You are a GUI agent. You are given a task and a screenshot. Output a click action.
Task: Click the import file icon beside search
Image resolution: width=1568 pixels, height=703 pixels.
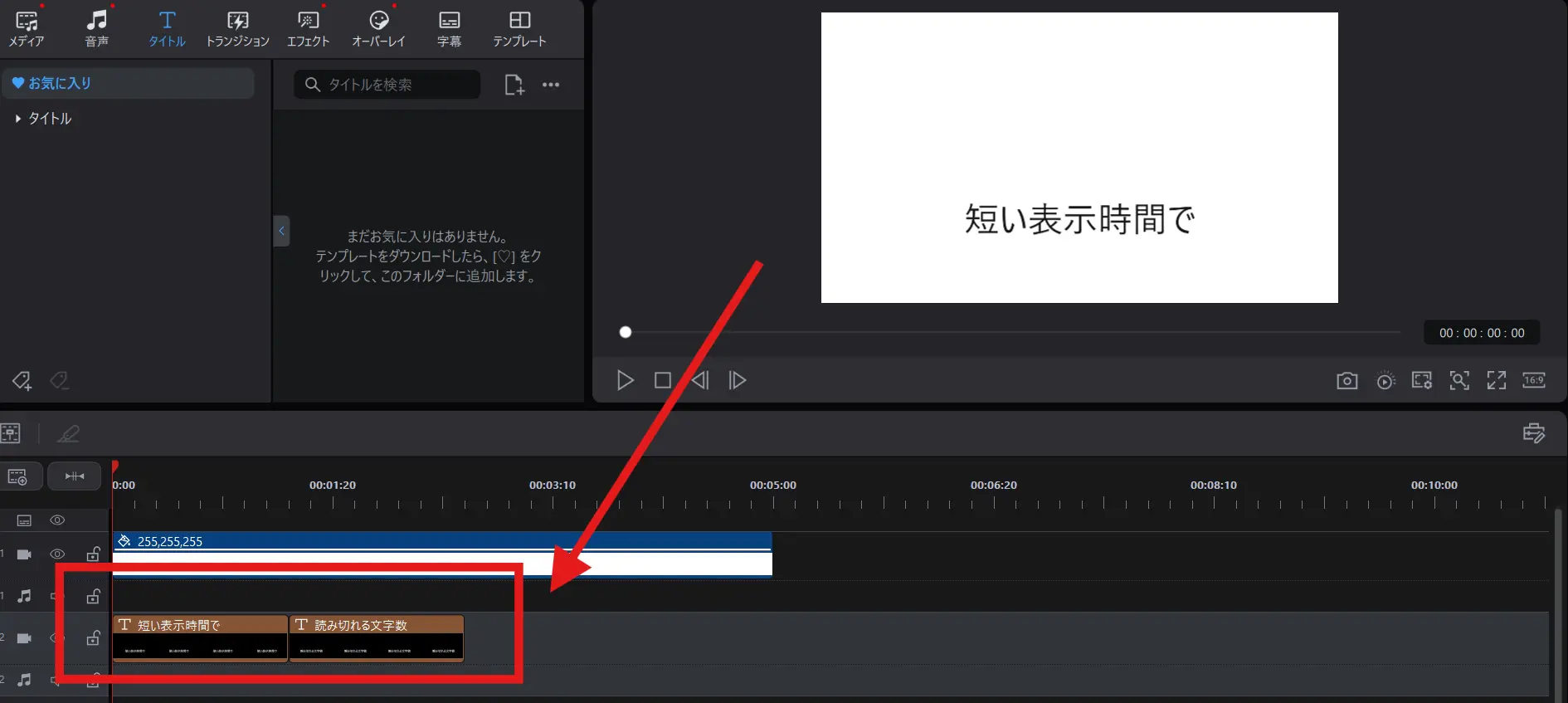(514, 85)
